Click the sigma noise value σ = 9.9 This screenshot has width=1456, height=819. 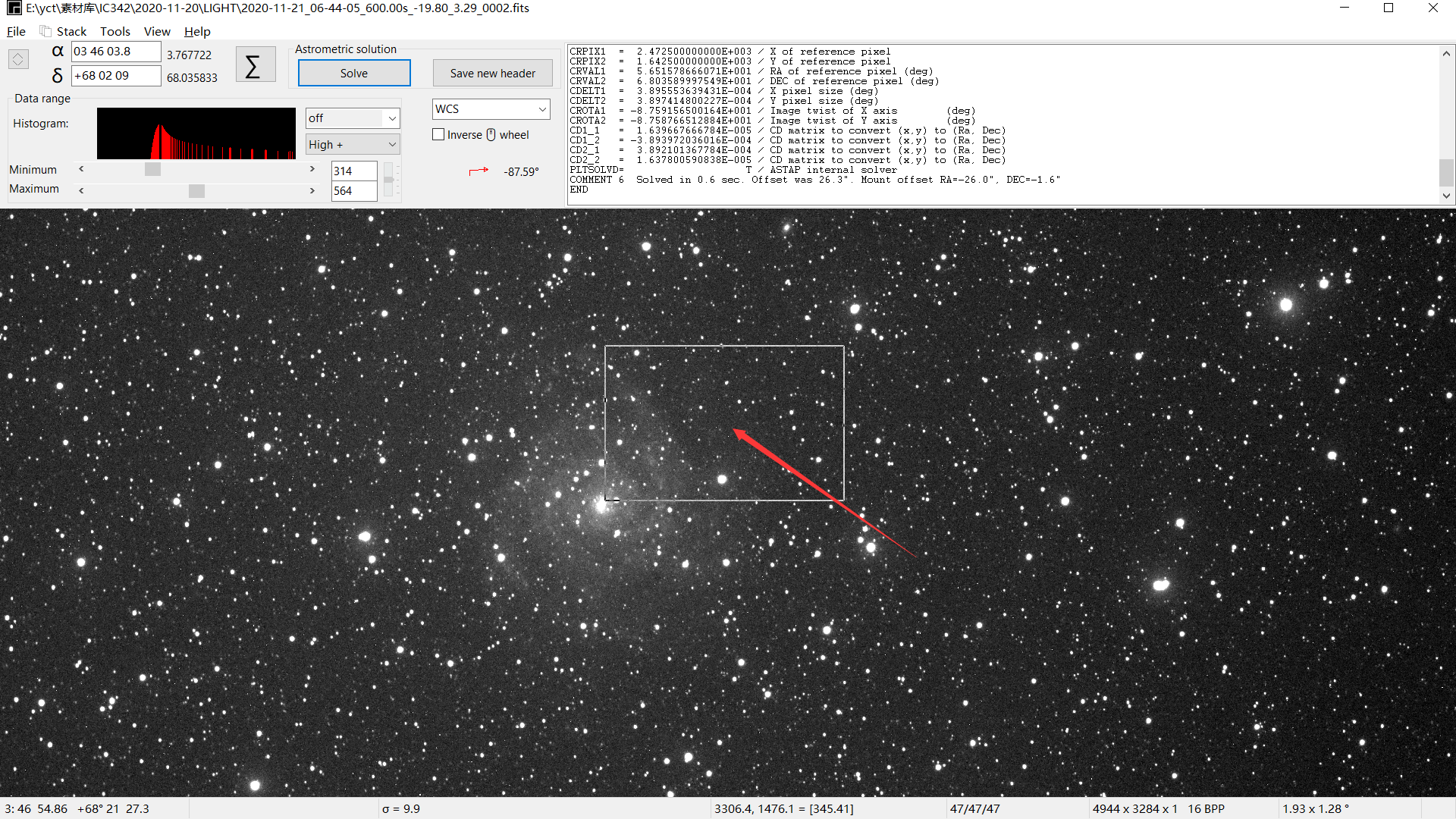(x=401, y=808)
